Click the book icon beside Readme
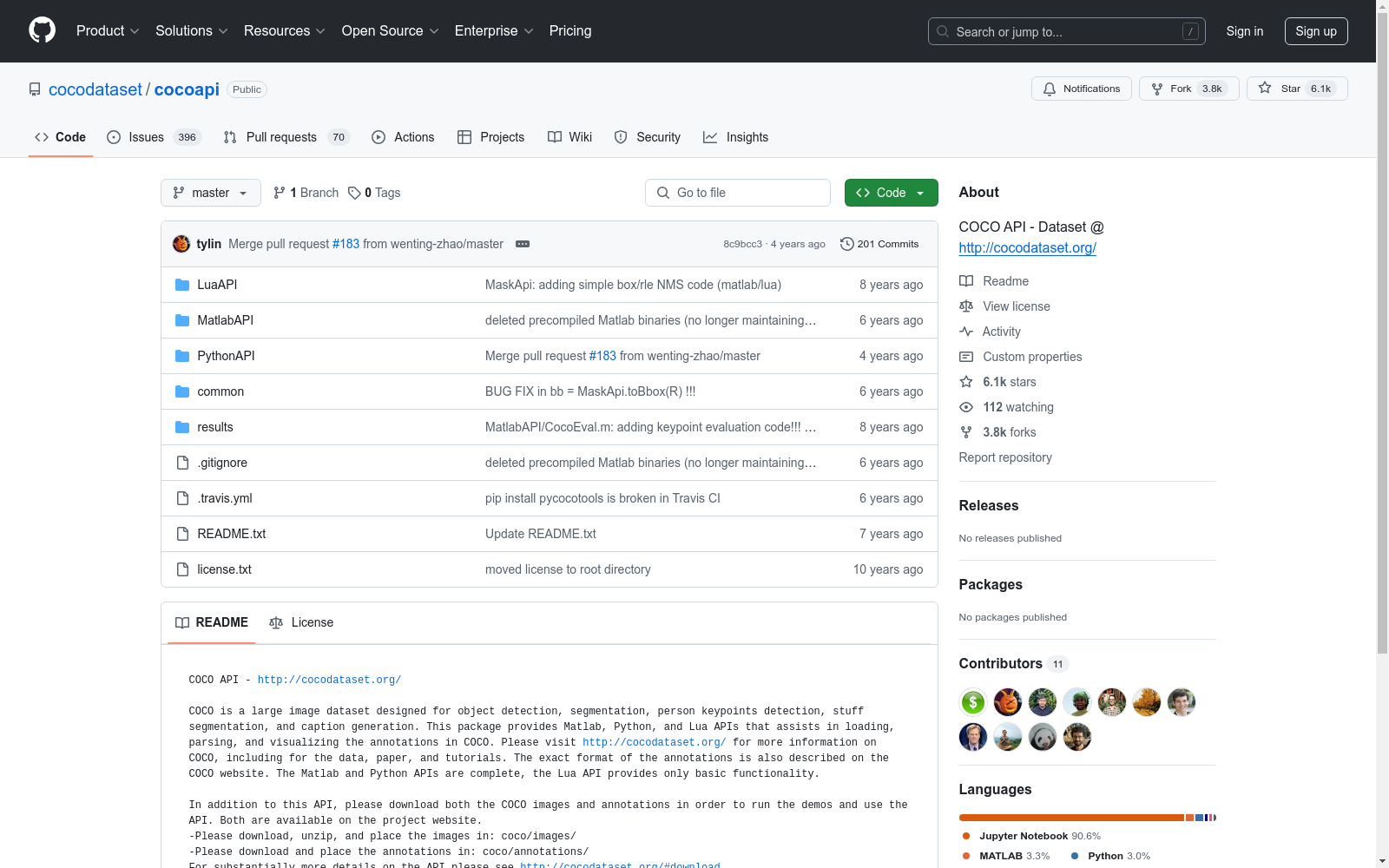This screenshot has height=868, width=1389. pos(966,281)
